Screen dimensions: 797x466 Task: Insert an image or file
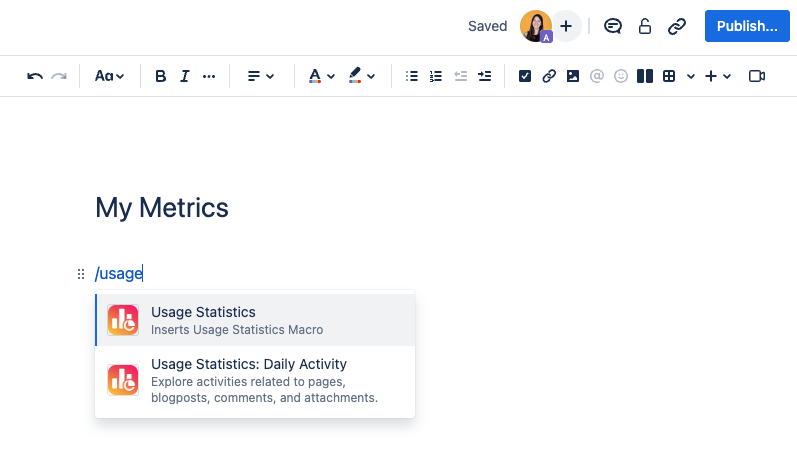pyautogui.click(x=573, y=76)
